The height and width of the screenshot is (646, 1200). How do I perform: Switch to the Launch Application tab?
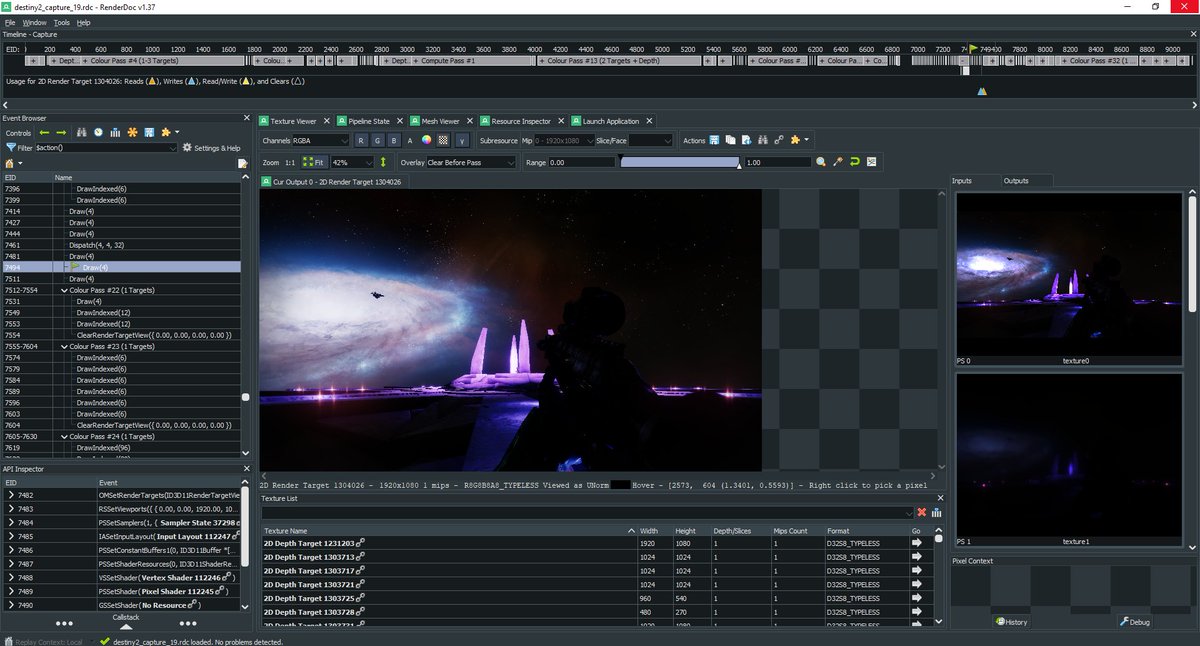(610, 121)
